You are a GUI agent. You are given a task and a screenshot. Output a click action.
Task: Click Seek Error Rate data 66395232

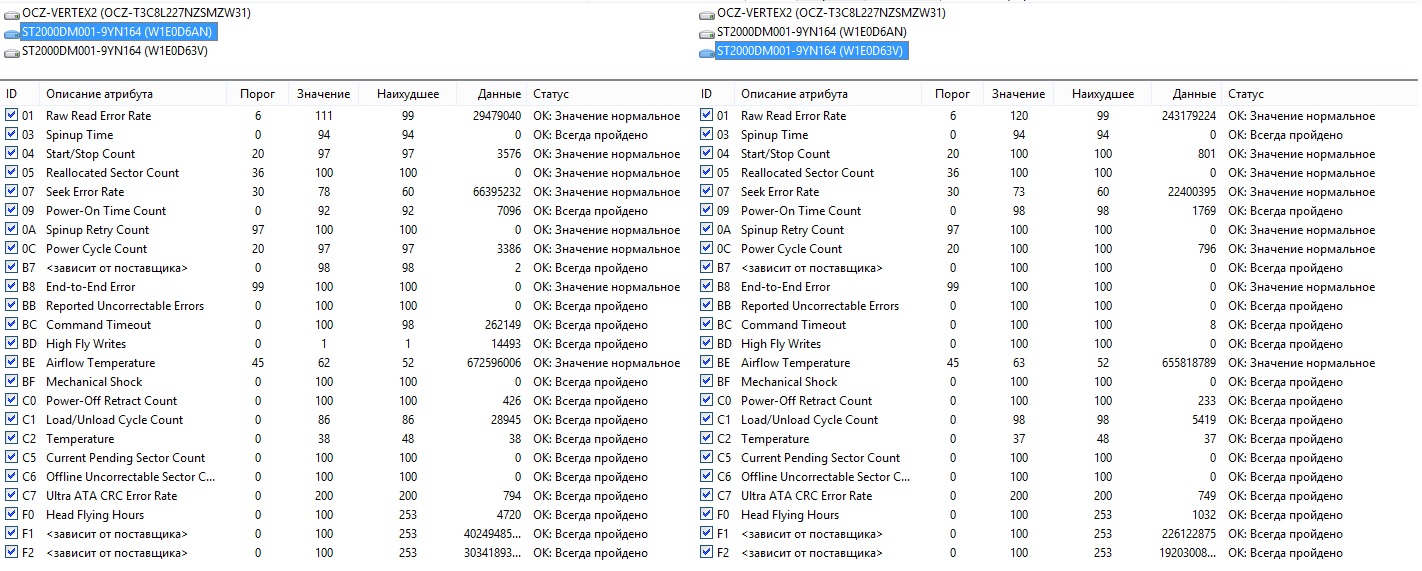click(x=495, y=192)
